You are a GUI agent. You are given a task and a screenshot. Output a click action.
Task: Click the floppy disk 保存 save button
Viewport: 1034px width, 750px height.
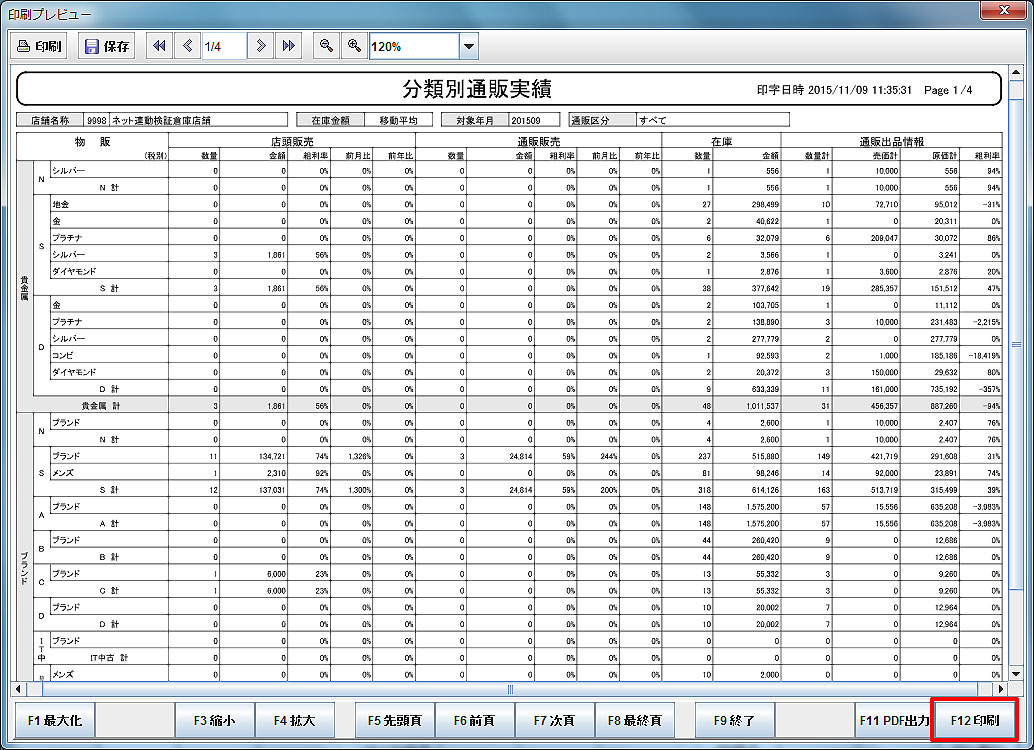point(107,46)
